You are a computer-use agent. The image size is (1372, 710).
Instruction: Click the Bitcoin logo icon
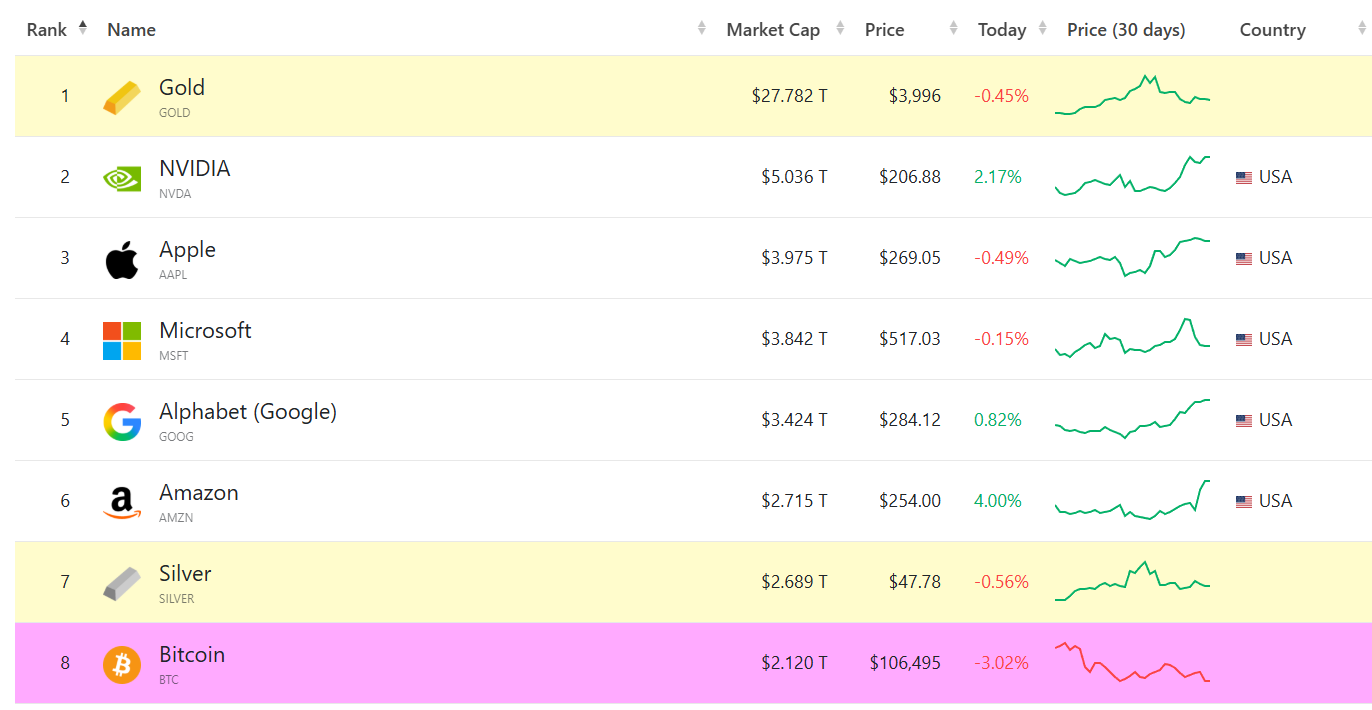[122, 664]
